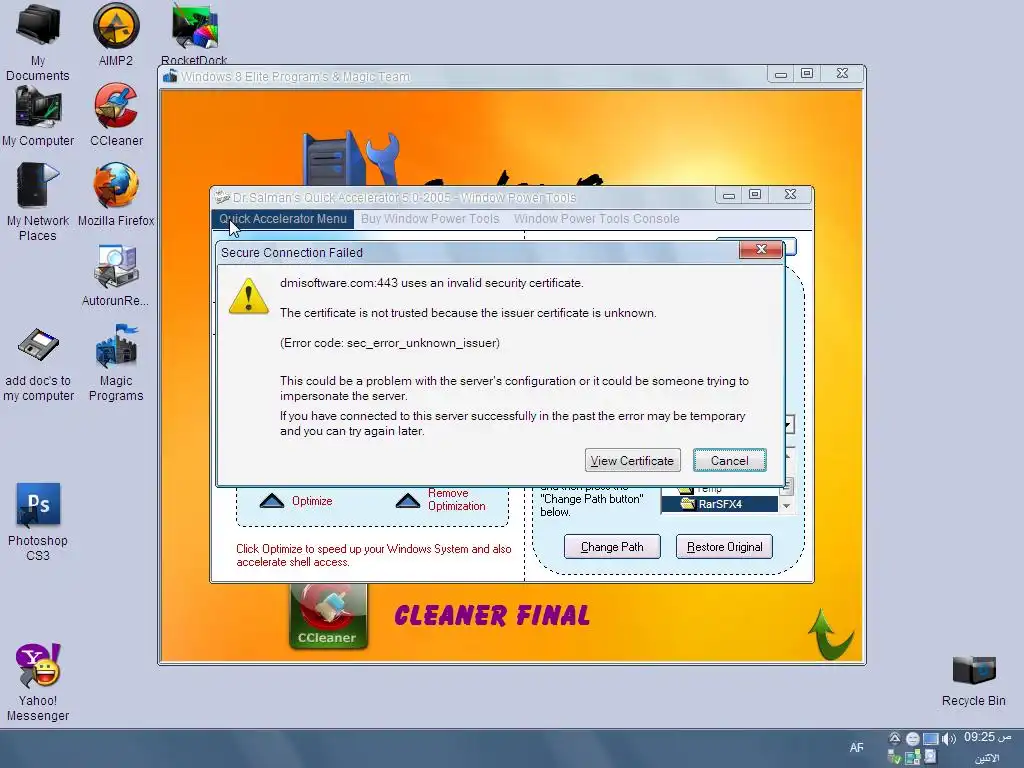Close the Secure Connection Failed dialog
This screenshot has width=1024, height=768.
click(761, 249)
